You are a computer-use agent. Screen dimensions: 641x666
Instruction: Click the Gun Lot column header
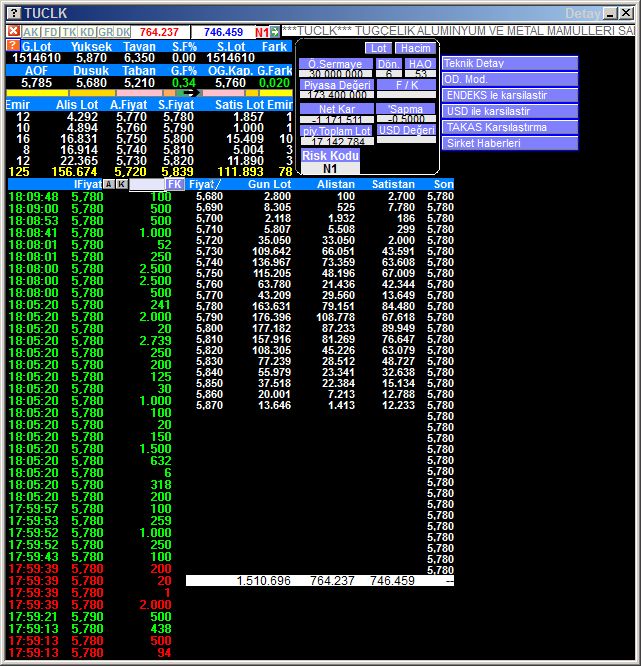coord(269,184)
